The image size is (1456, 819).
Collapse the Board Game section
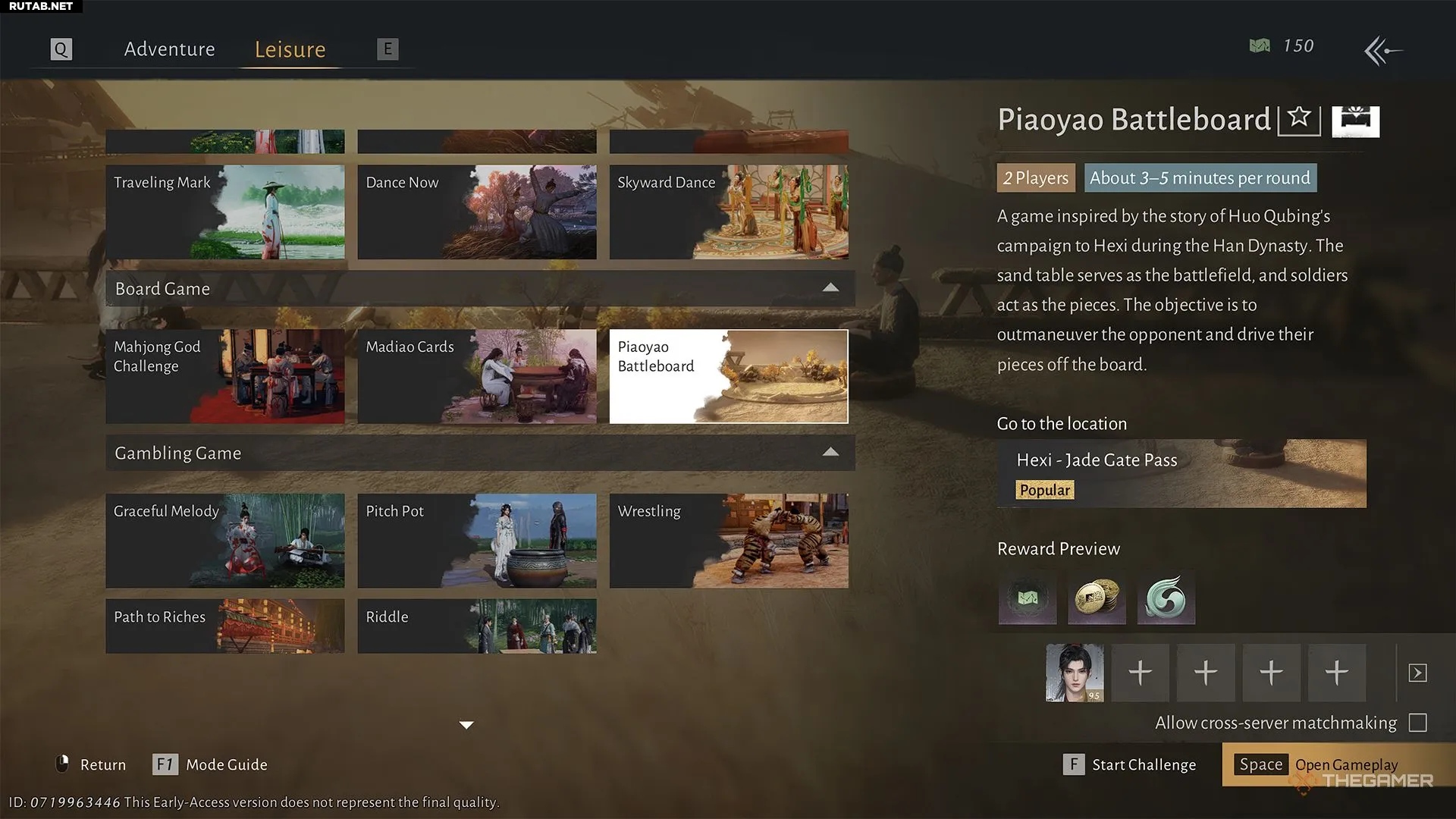click(830, 288)
